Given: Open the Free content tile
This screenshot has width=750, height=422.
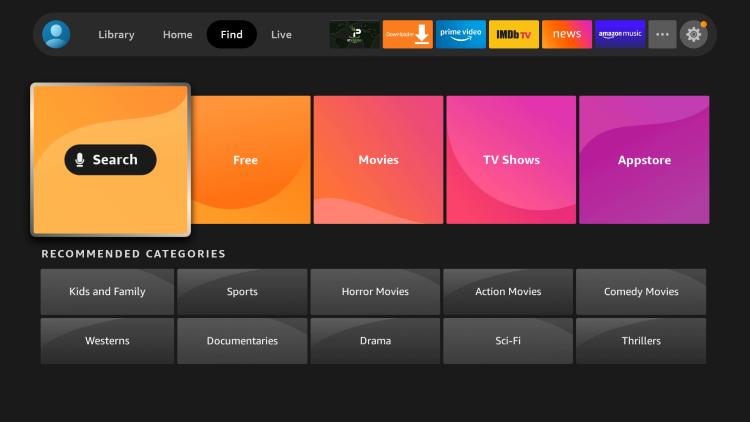Looking at the screenshot, I should 251,160.
